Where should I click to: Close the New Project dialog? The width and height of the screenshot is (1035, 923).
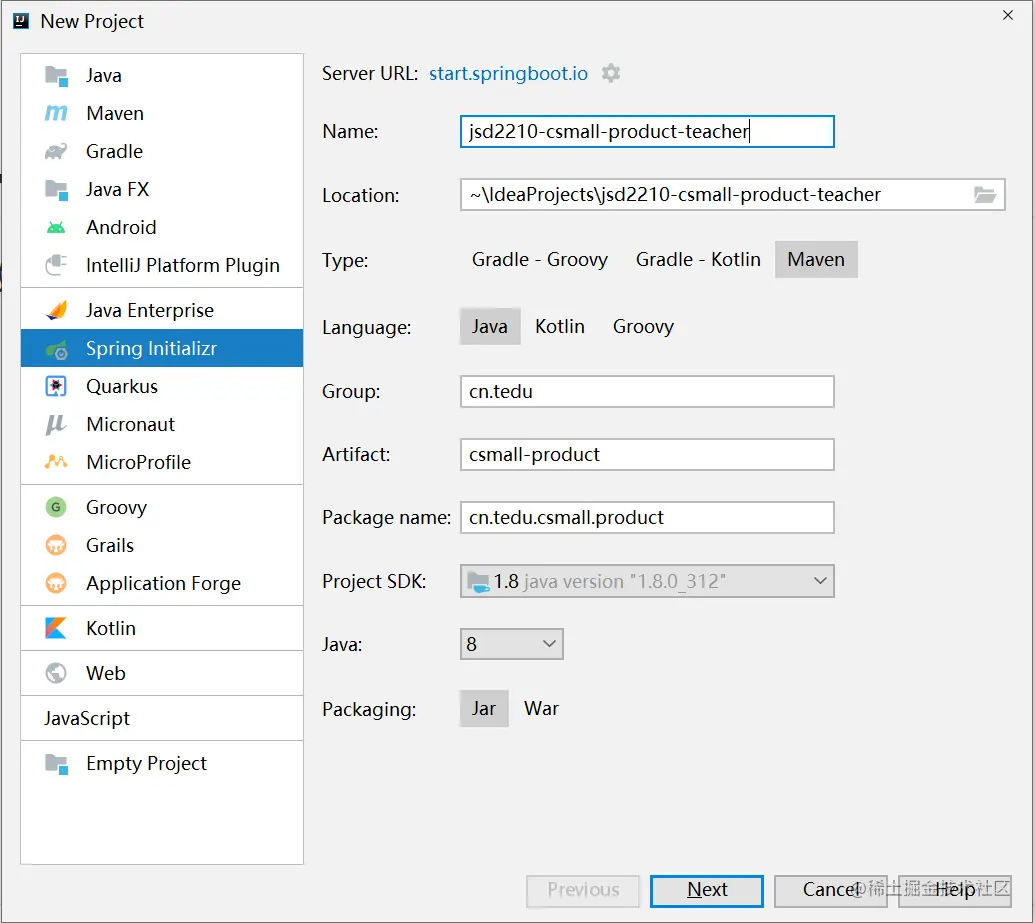click(1008, 15)
